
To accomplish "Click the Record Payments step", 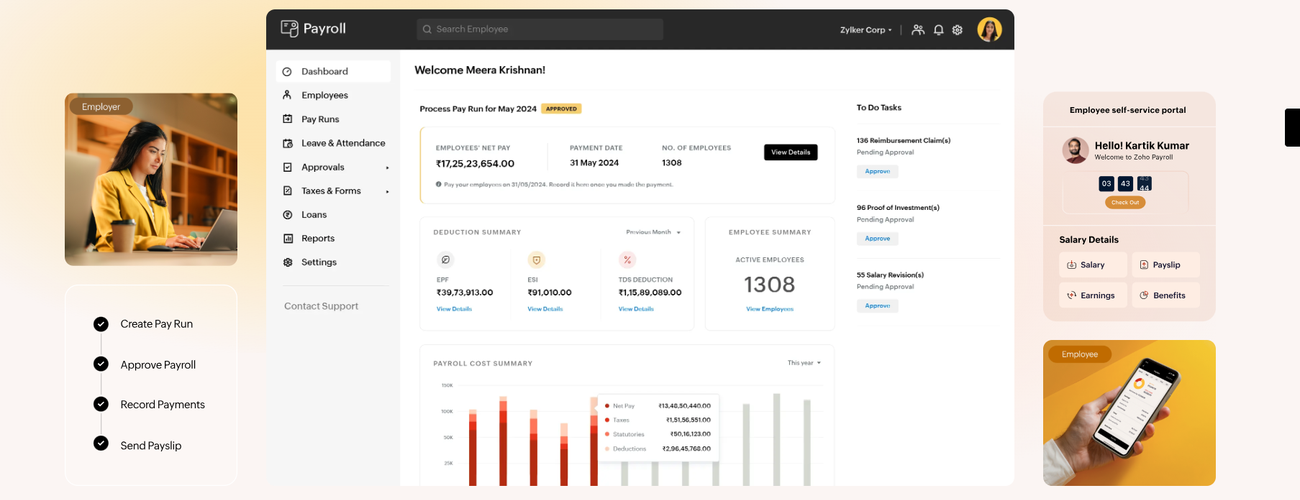I will (x=162, y=405).
